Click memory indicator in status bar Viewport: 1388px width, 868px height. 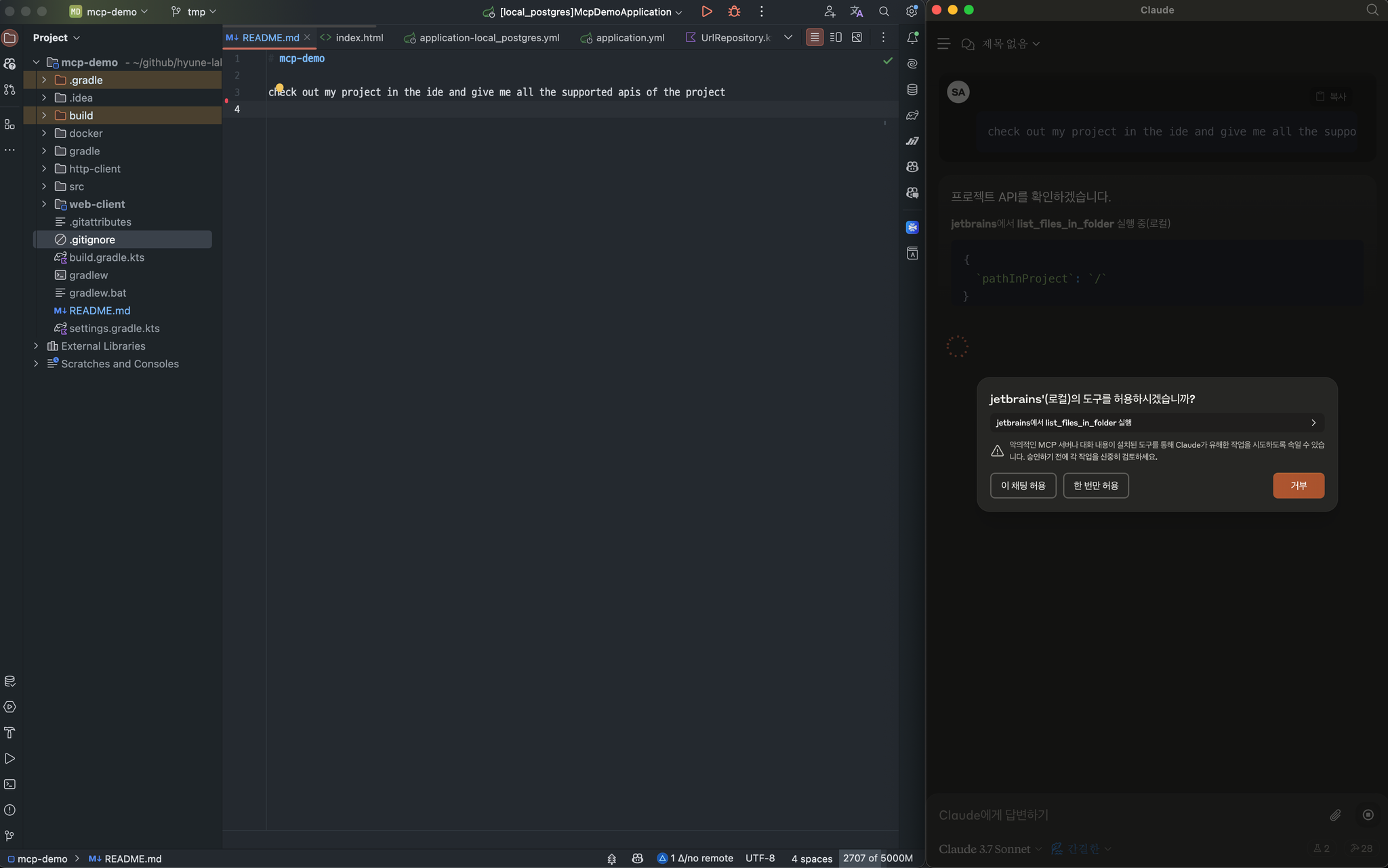(x=878, y=859)
